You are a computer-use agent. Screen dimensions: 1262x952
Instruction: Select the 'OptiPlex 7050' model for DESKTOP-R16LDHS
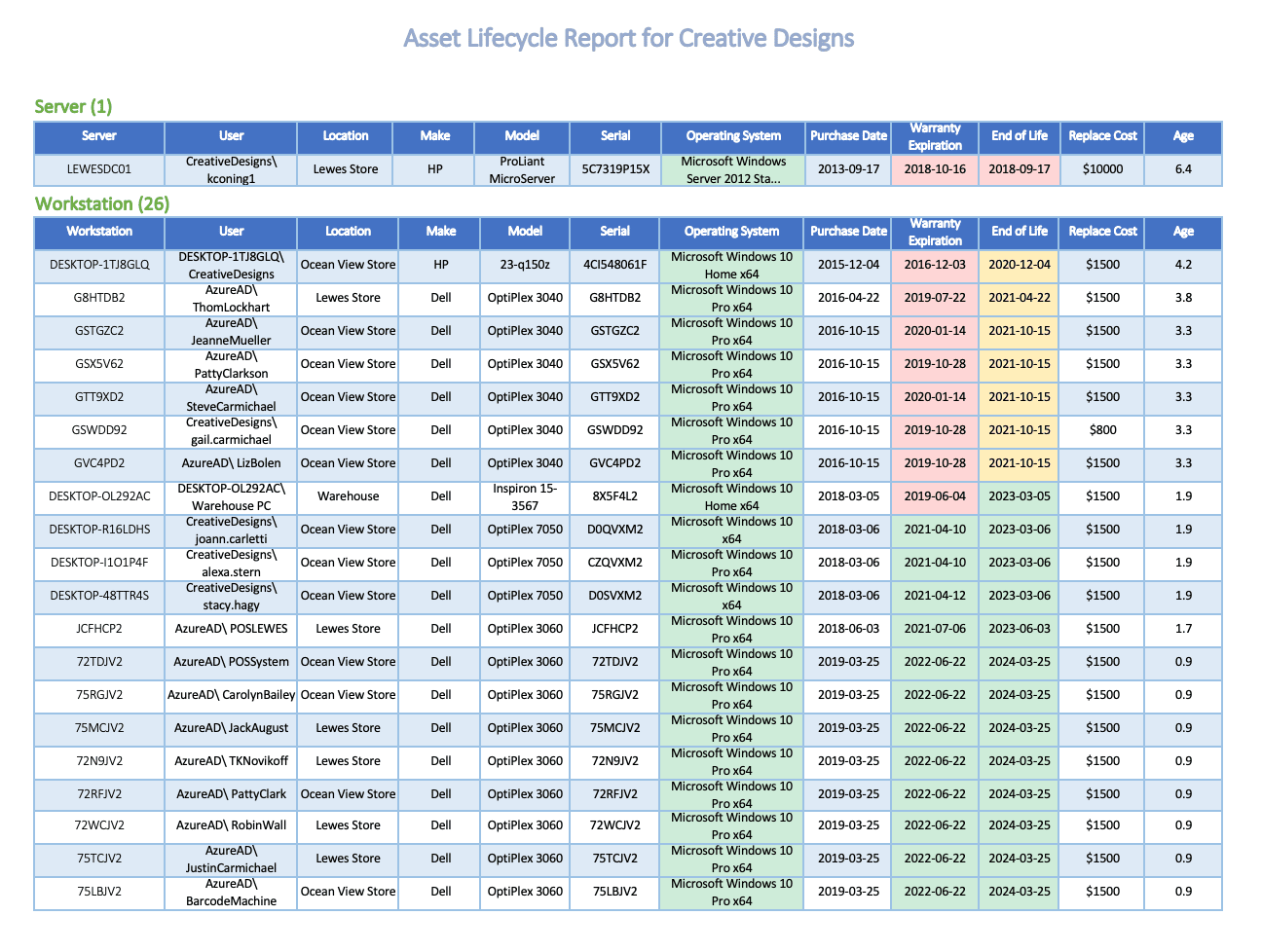(525, 530)
